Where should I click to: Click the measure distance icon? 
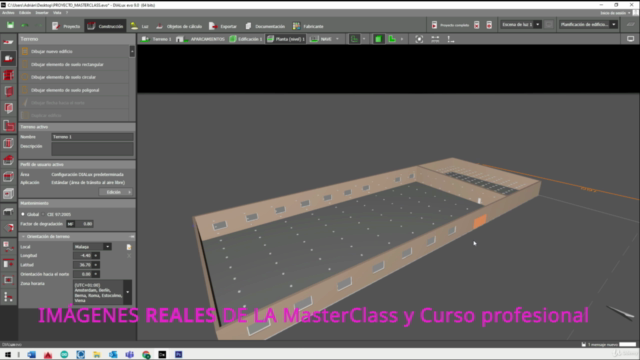(x=436, y=39)
